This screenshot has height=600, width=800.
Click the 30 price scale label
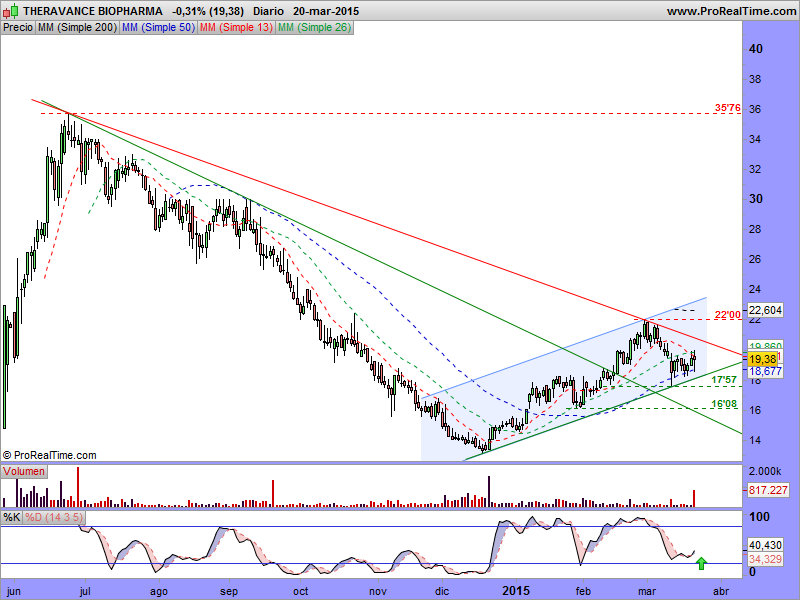tap(756, 199)
